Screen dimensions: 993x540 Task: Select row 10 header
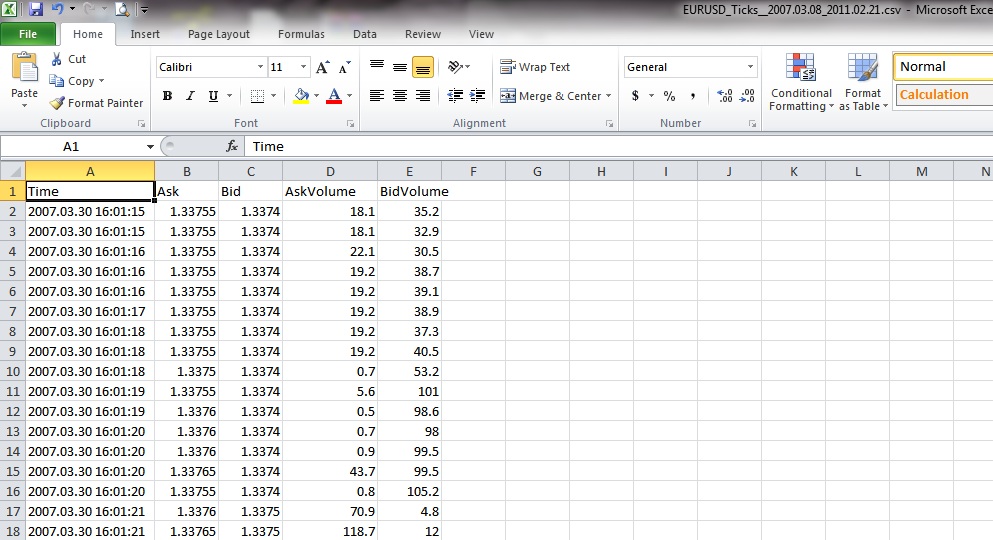pyautogui.click(x=13, y=372)
